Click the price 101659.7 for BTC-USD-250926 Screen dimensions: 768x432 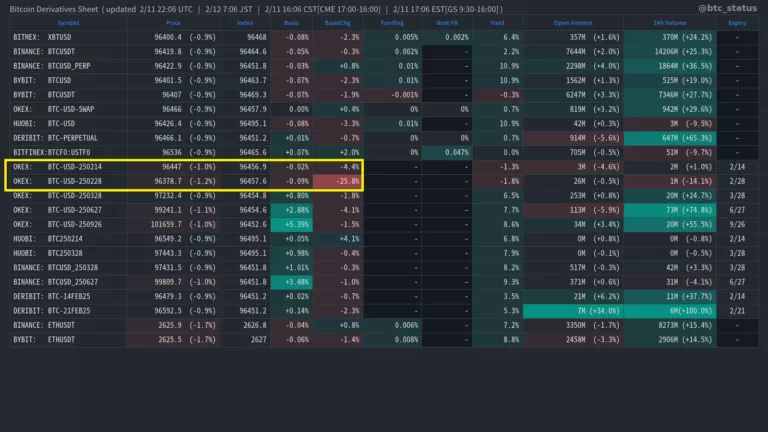[x=166, y=224]
